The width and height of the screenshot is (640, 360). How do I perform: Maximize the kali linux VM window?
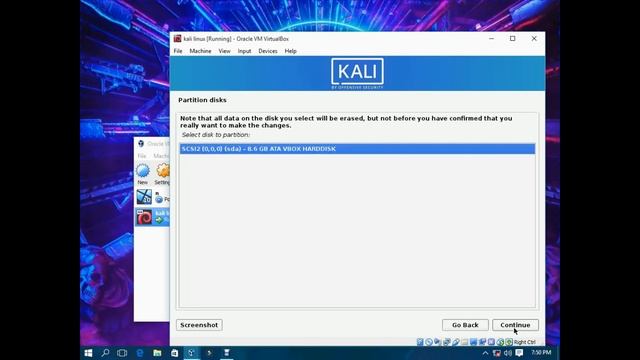point(513,39)
